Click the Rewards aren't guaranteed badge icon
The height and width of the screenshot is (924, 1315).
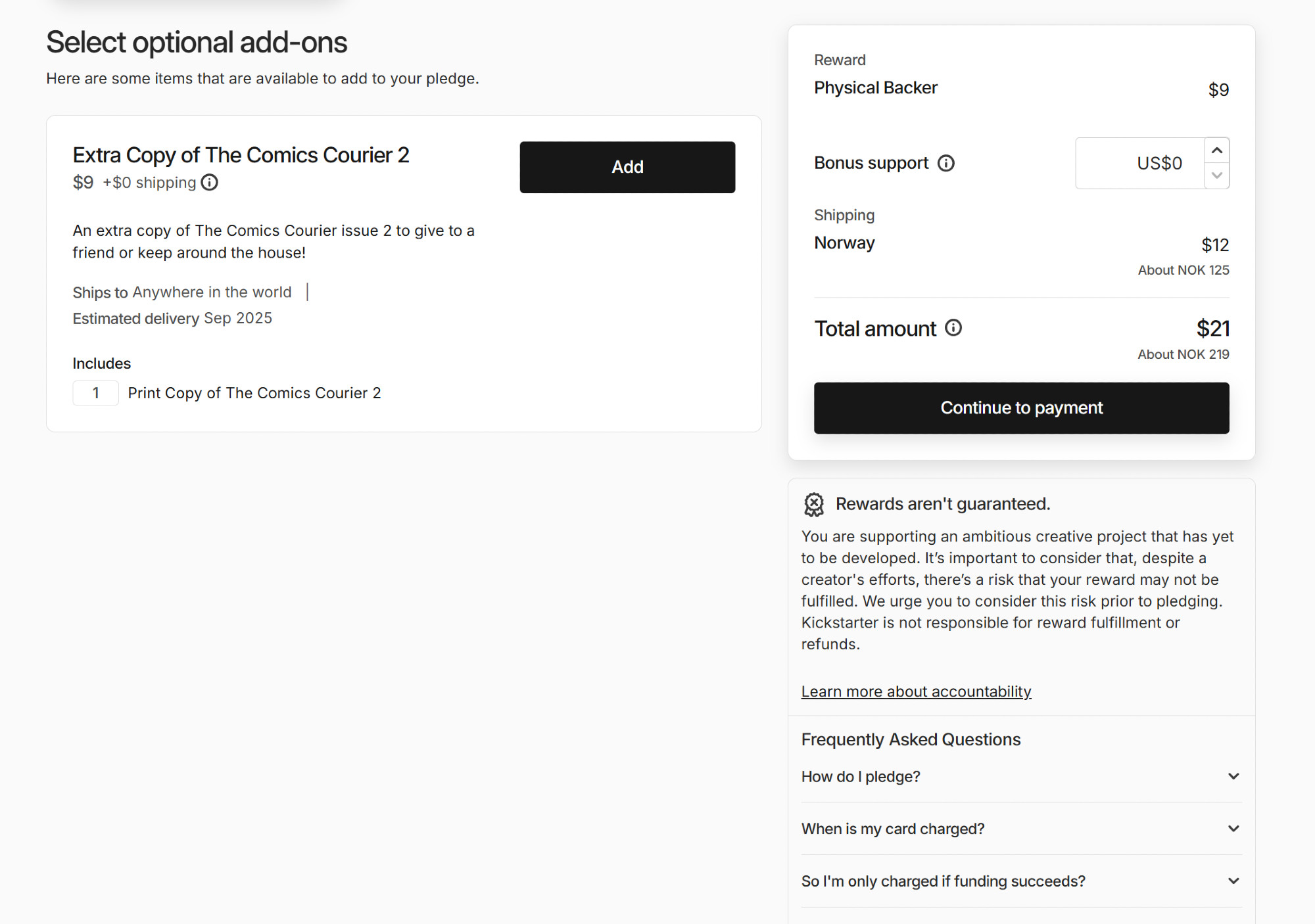coord(814,504)
